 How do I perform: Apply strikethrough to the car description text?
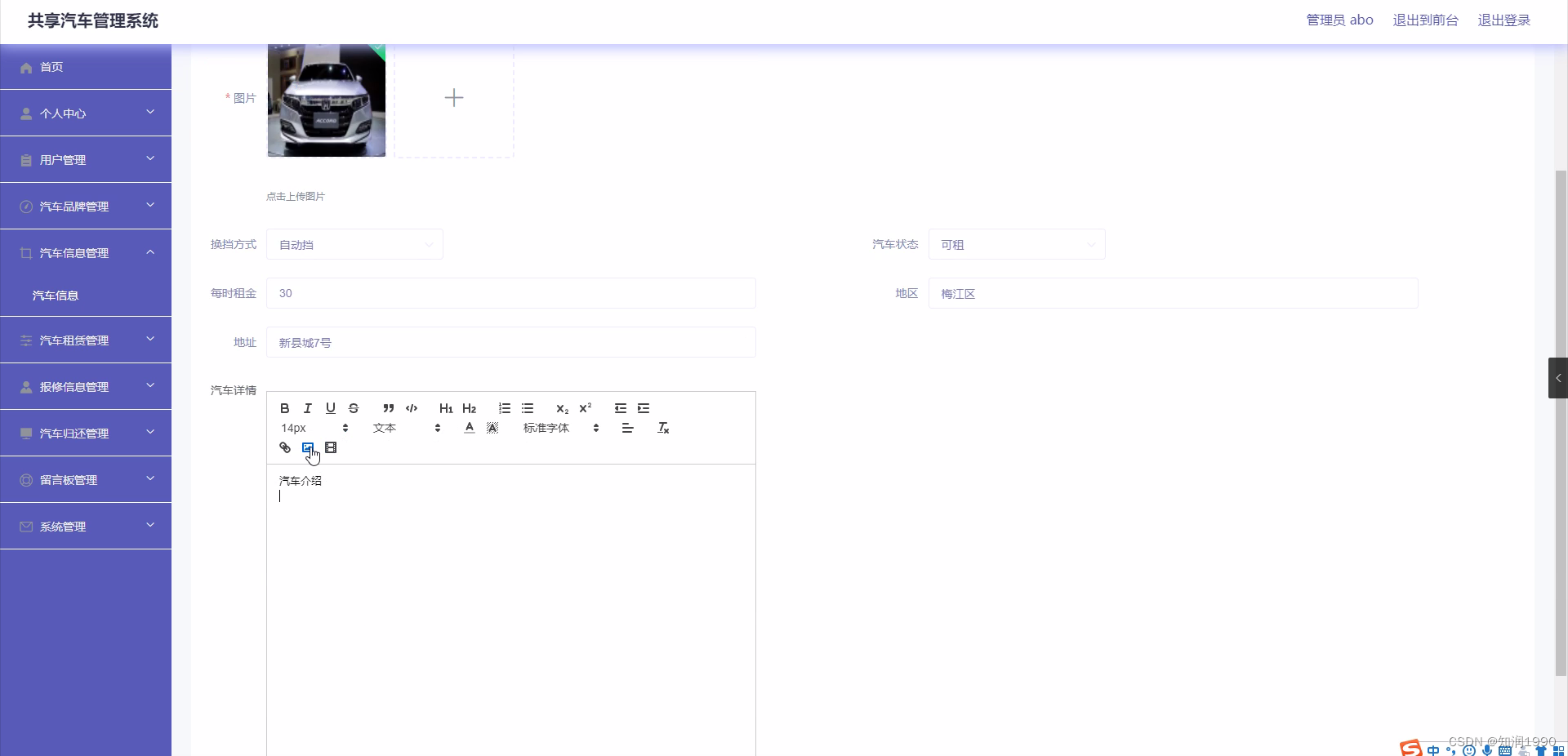tap(354, 408)
